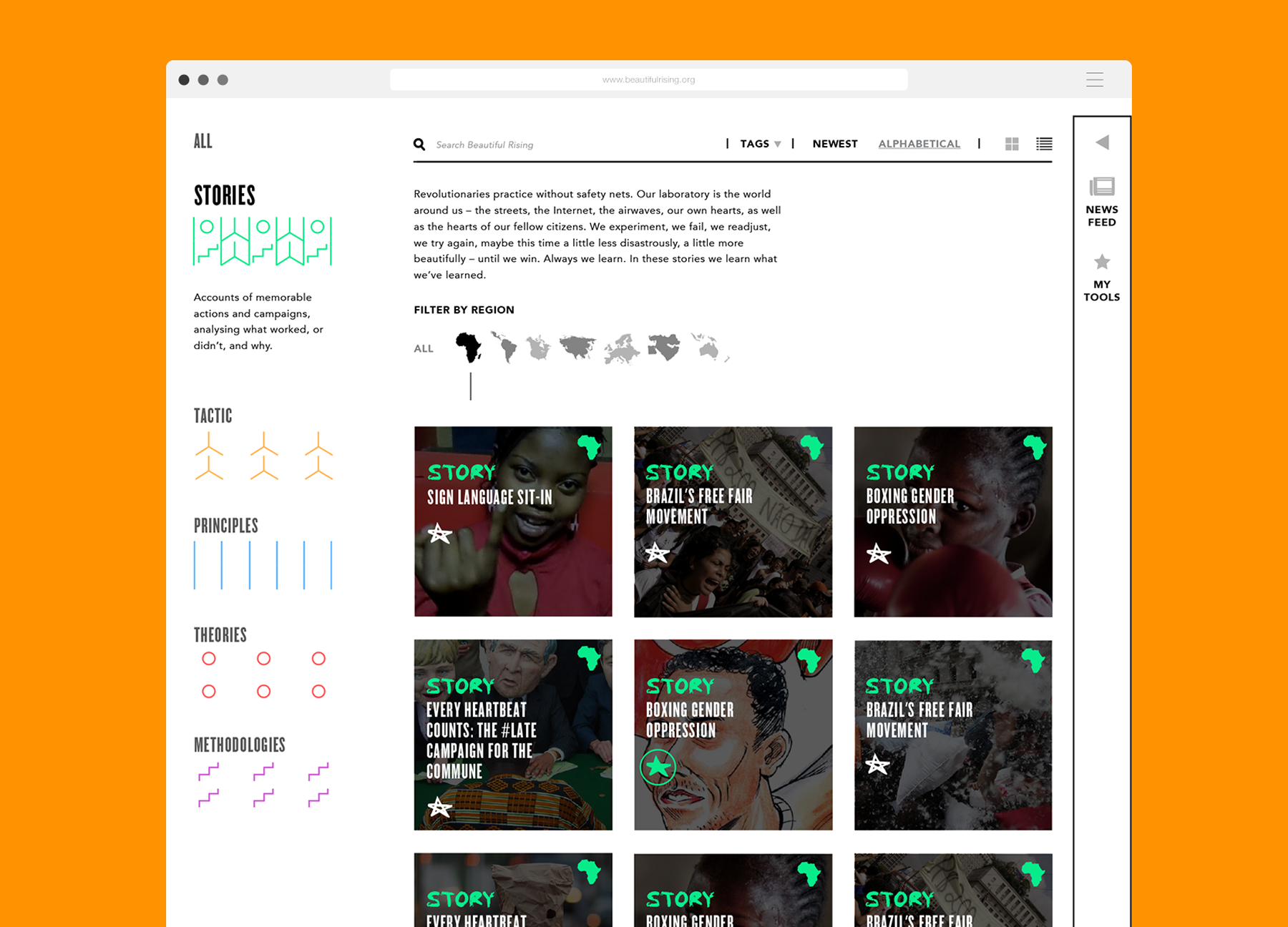The width and height of the screenshot is (1288, 927).
Task: Star second-row Brazil's Free Fair Movement
Action: point(877,765)
